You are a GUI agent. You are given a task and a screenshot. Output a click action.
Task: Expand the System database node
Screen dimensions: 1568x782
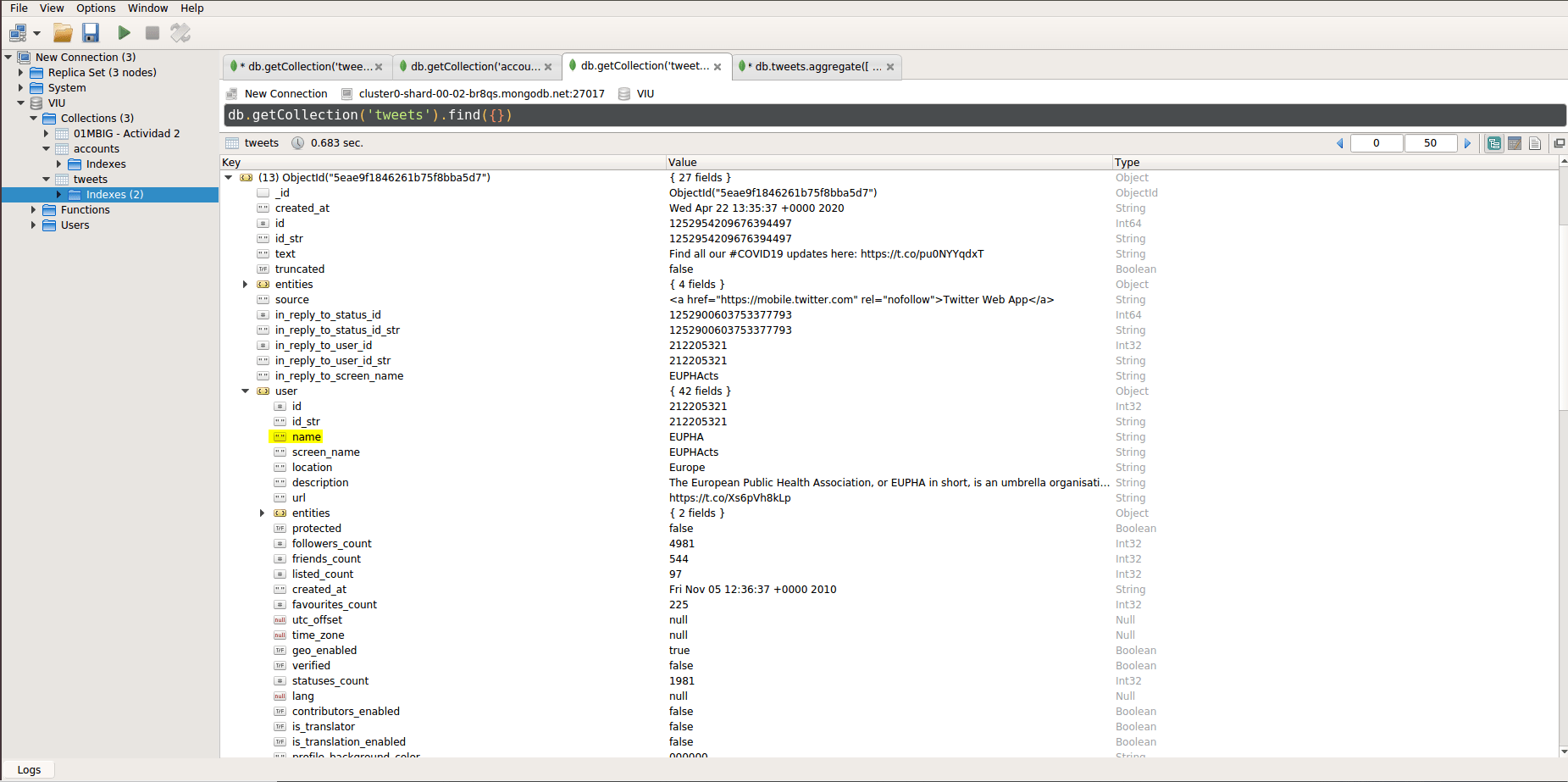click(21, 88)
